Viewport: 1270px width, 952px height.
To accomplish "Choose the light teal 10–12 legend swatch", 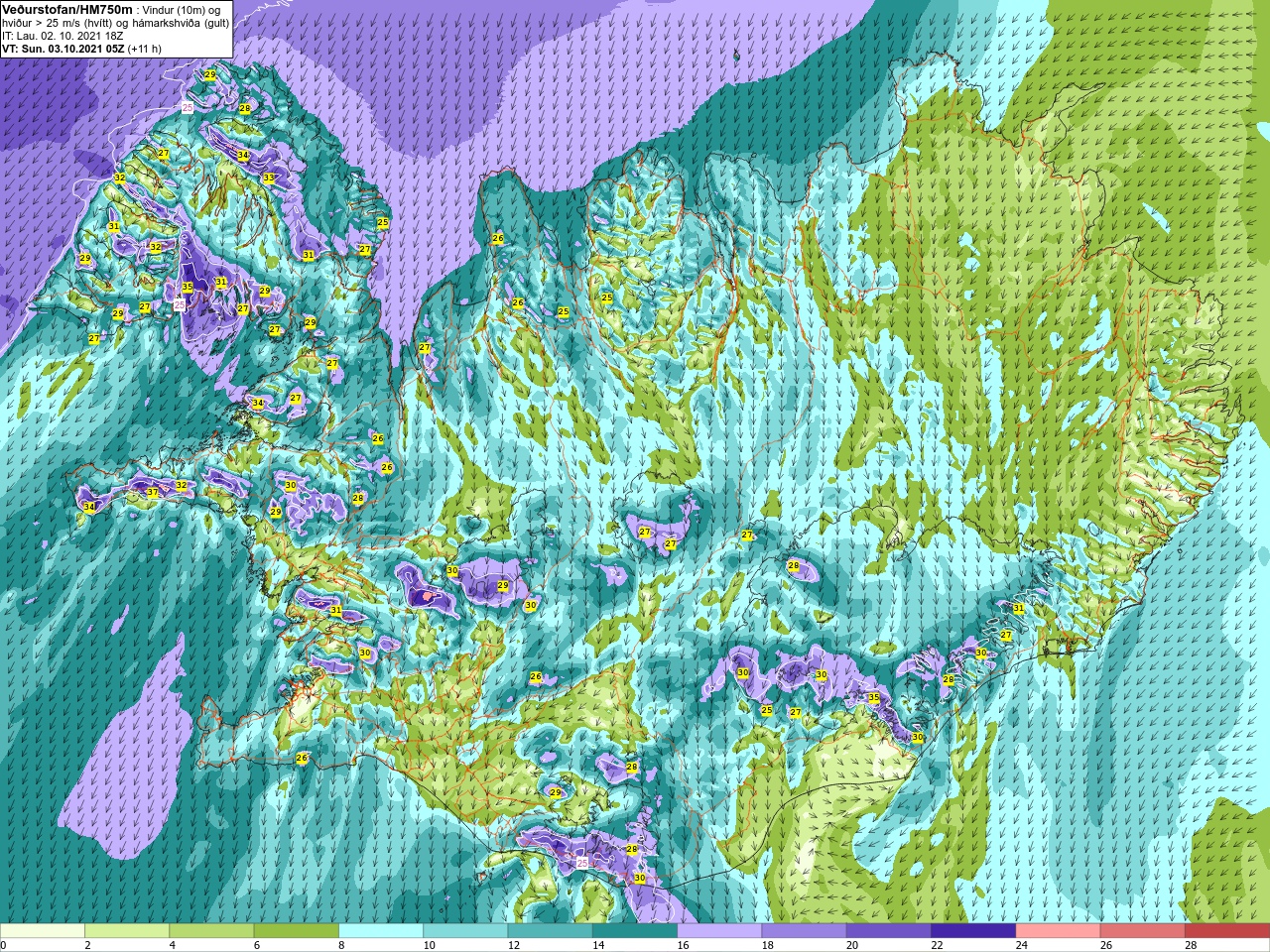I will (465, 931).
